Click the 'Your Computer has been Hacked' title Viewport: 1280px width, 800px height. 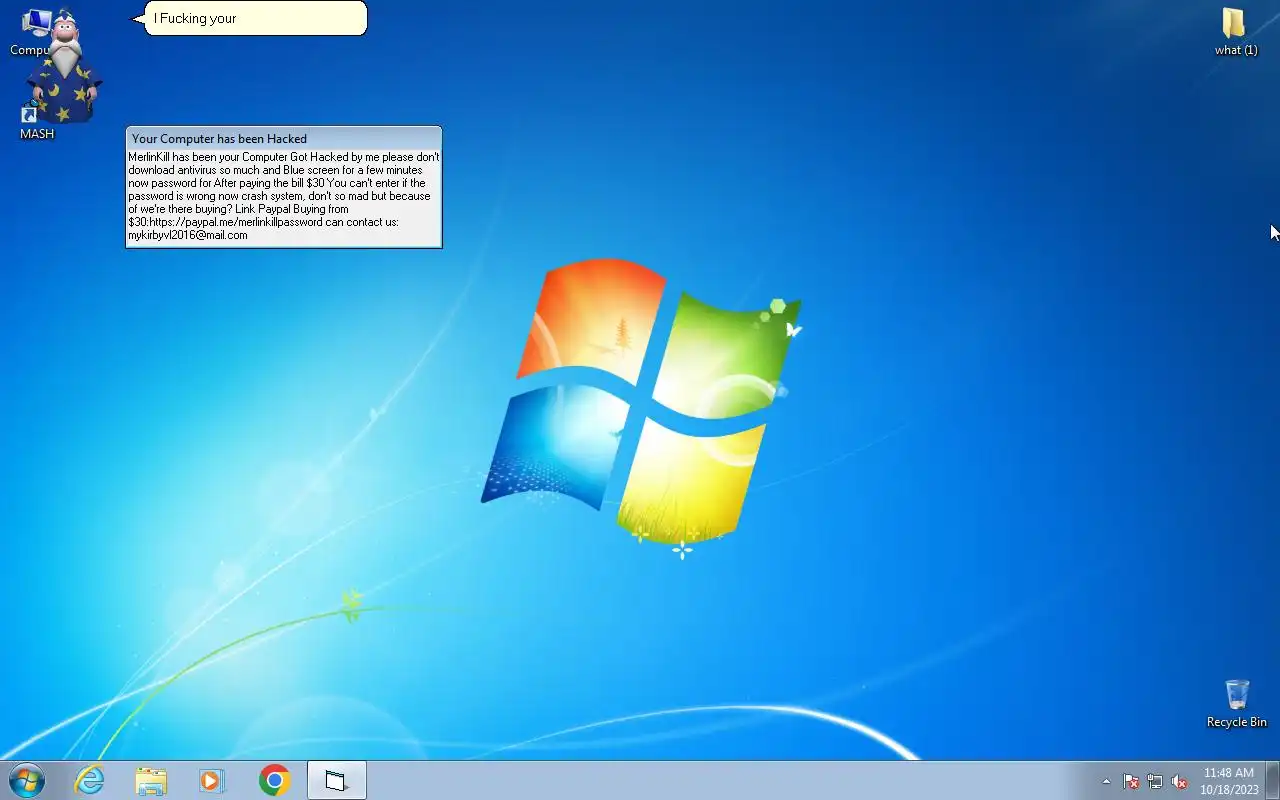(x=219, y=139)
